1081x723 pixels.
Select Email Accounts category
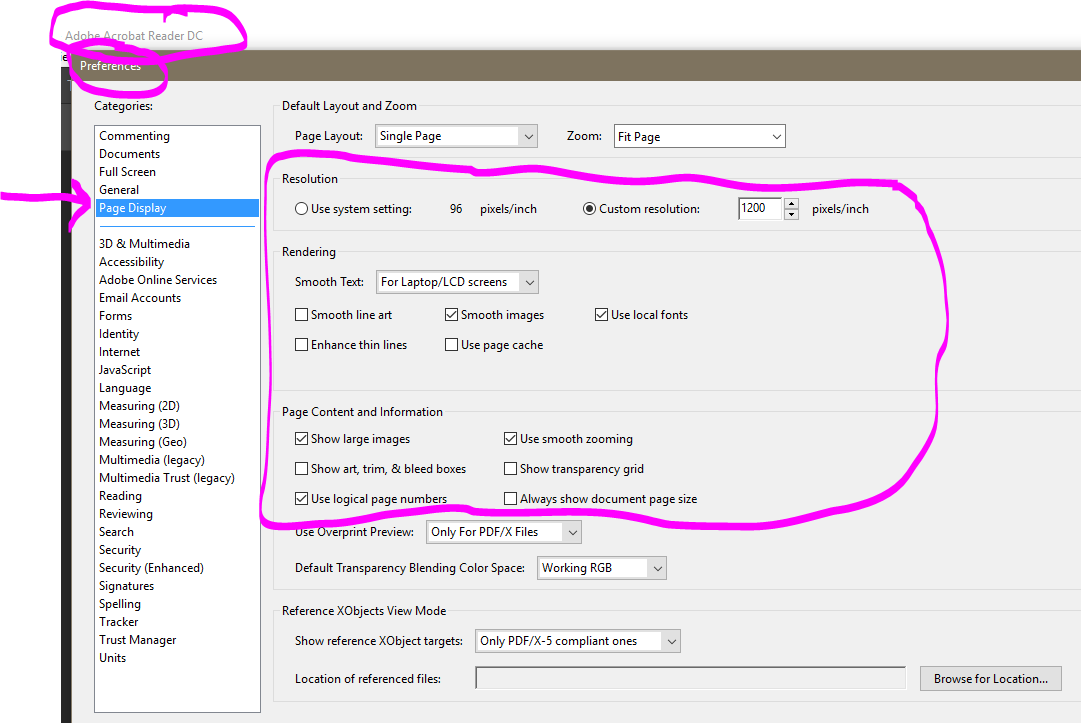(x=140, y=298)
